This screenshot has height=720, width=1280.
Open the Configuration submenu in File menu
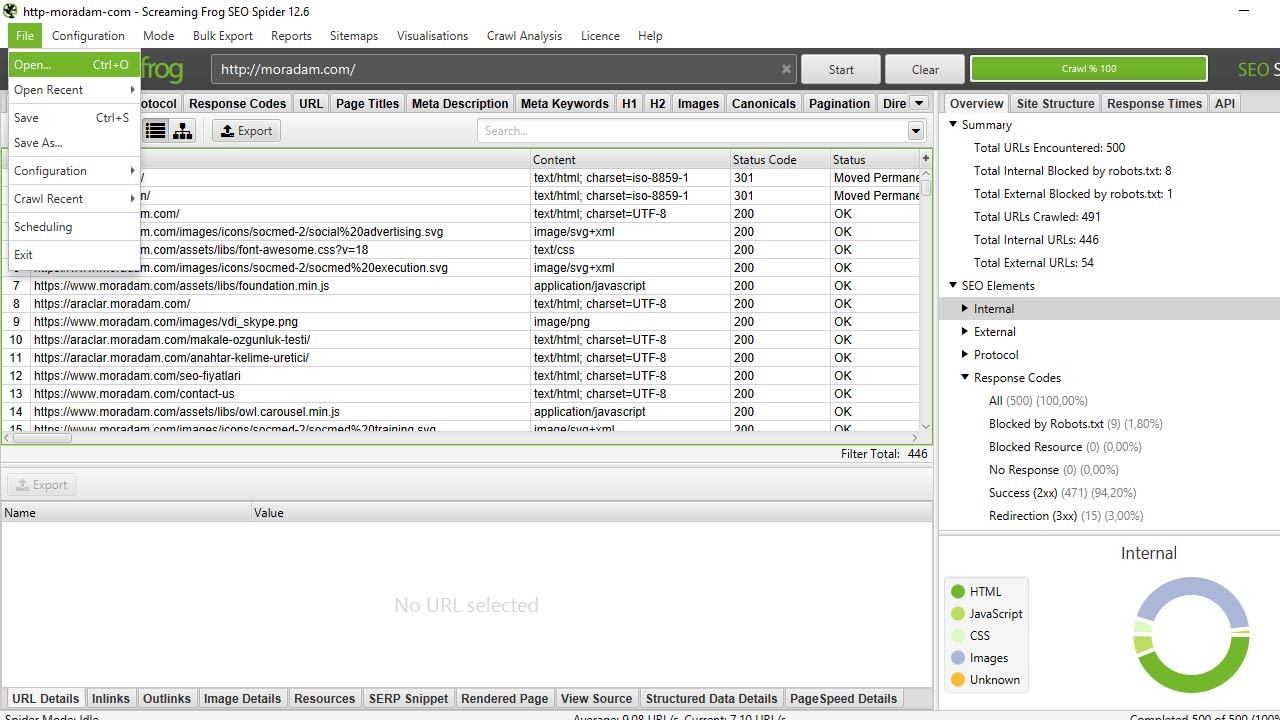click(74, 171)
